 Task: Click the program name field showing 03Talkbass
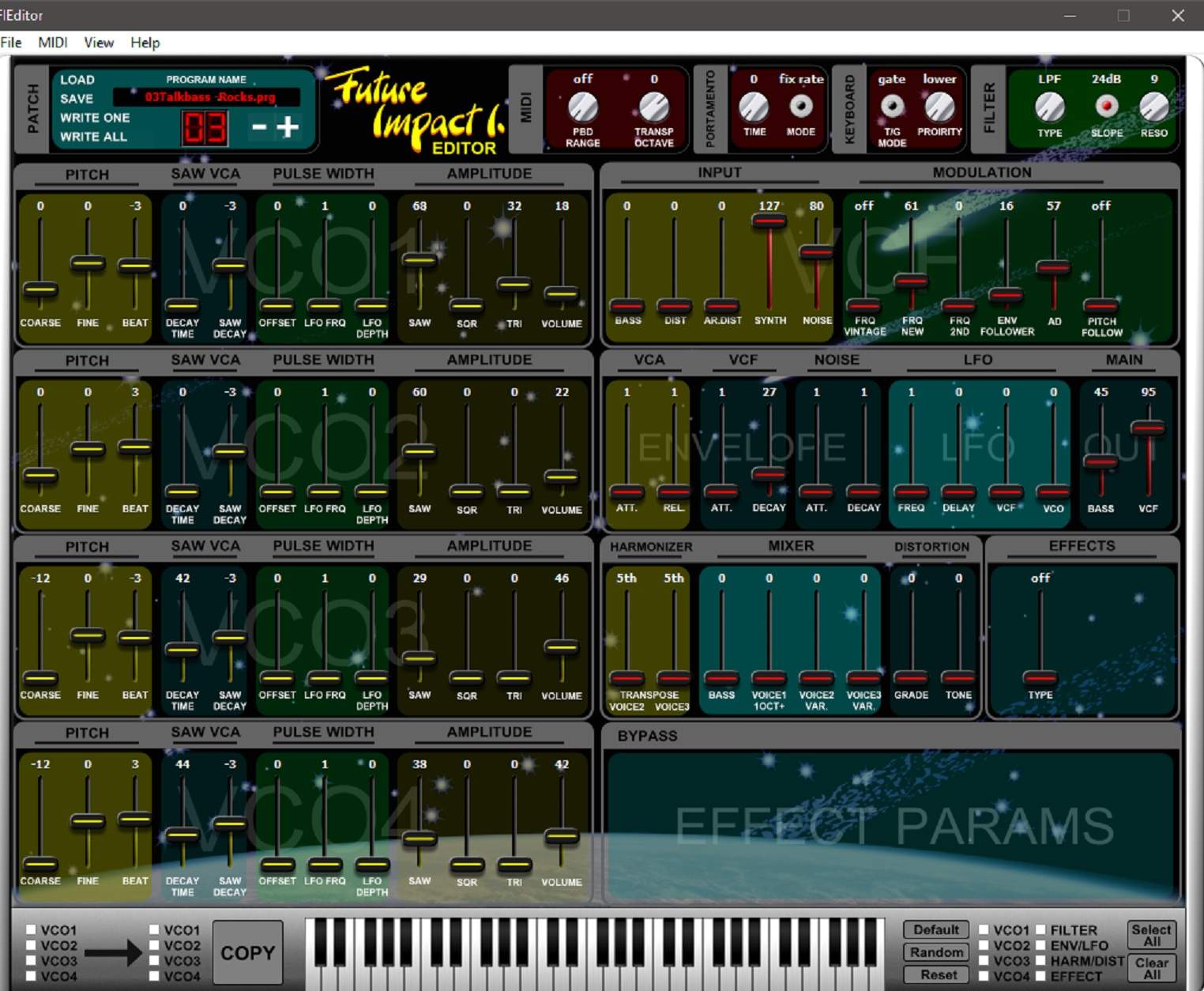click(x=207, y=97)
